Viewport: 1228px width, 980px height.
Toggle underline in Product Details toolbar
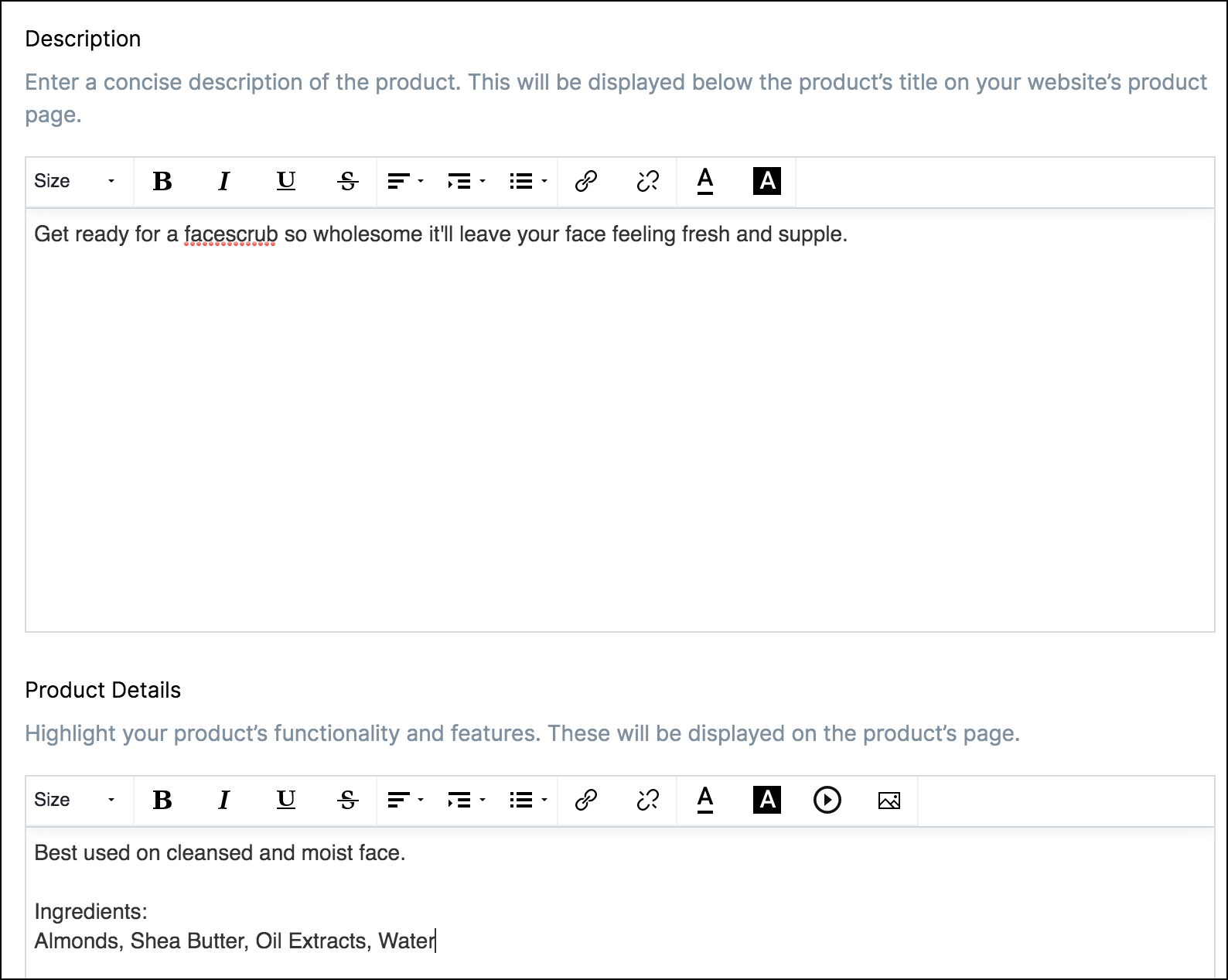click(286, 800)
